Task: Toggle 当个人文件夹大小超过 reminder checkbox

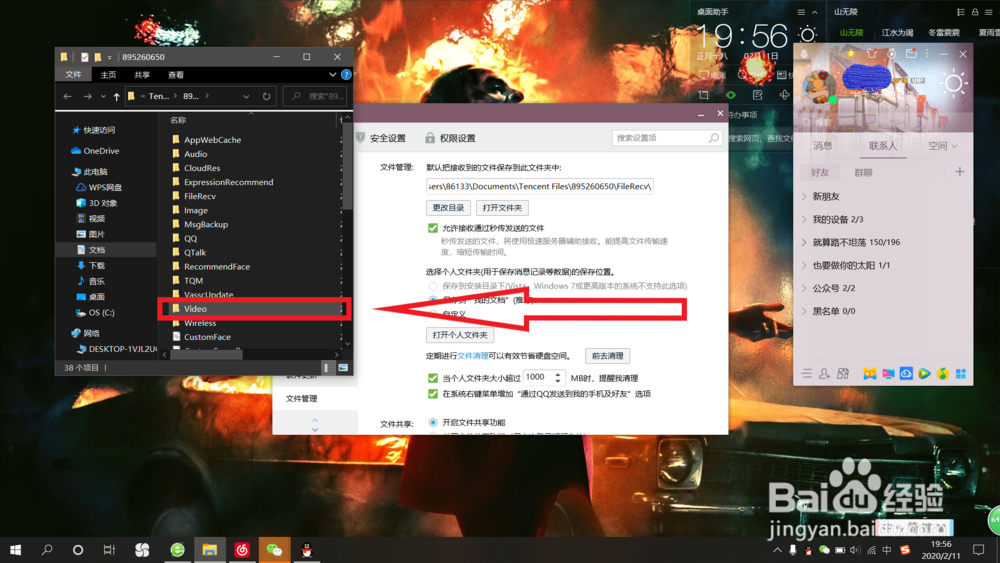Action: point(433,377)
